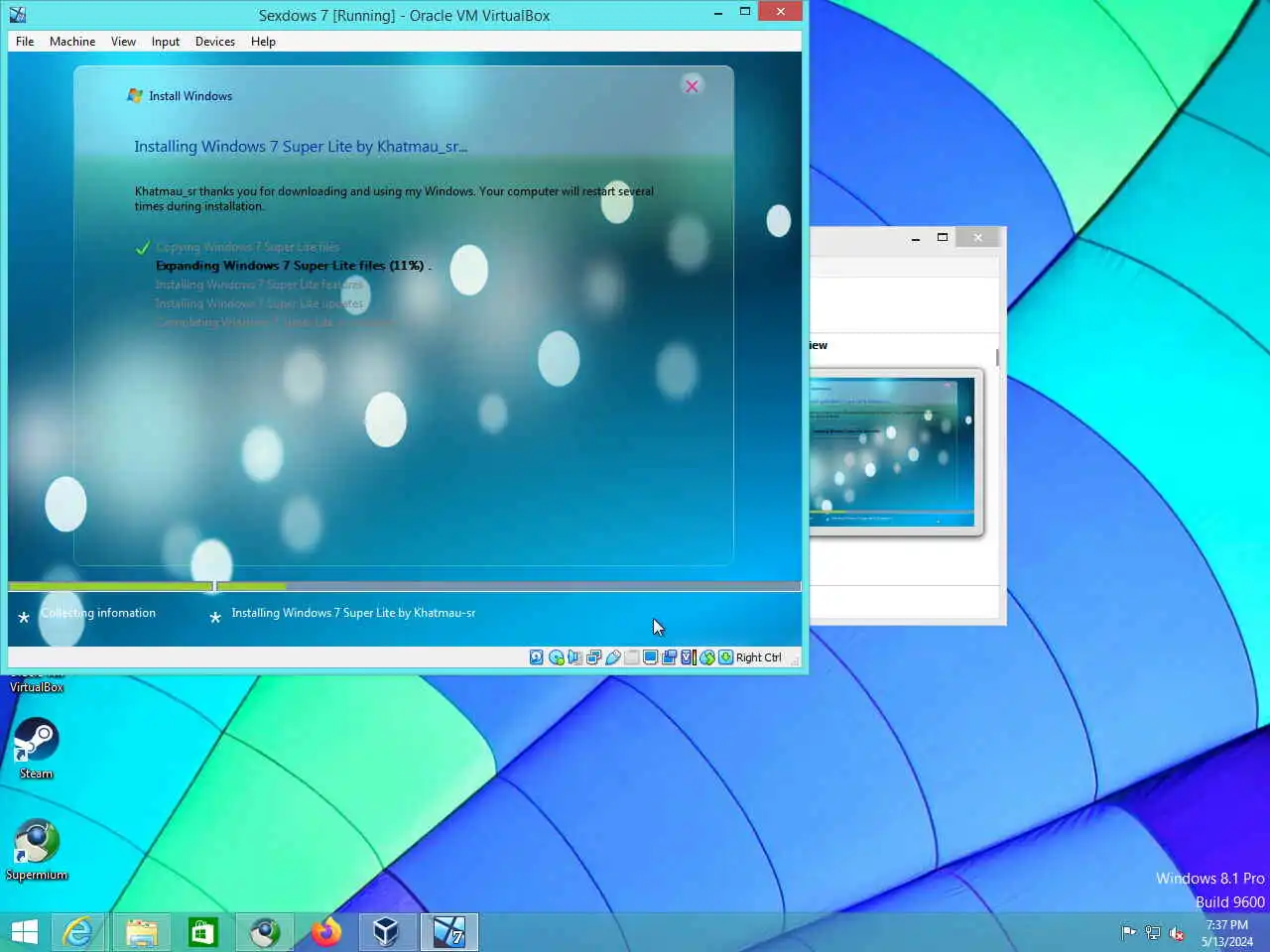Maximize the background VirtualBox Manager window
This screenshot has width=1270, height=952.
pos(943,237)
